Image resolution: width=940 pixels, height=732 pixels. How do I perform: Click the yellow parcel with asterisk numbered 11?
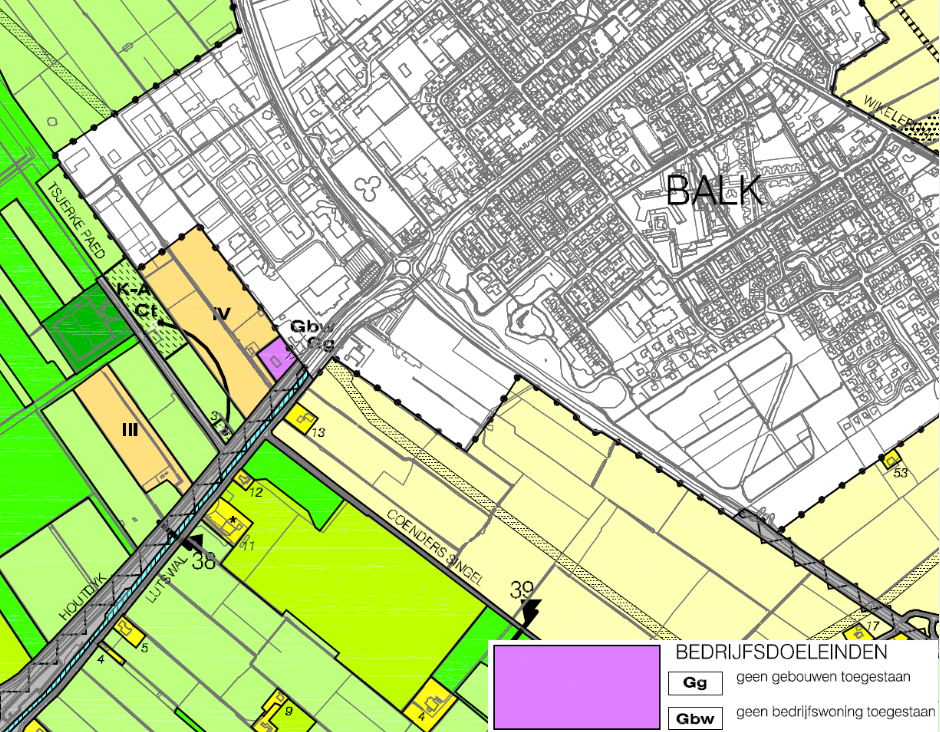click(x=228, y=520)
